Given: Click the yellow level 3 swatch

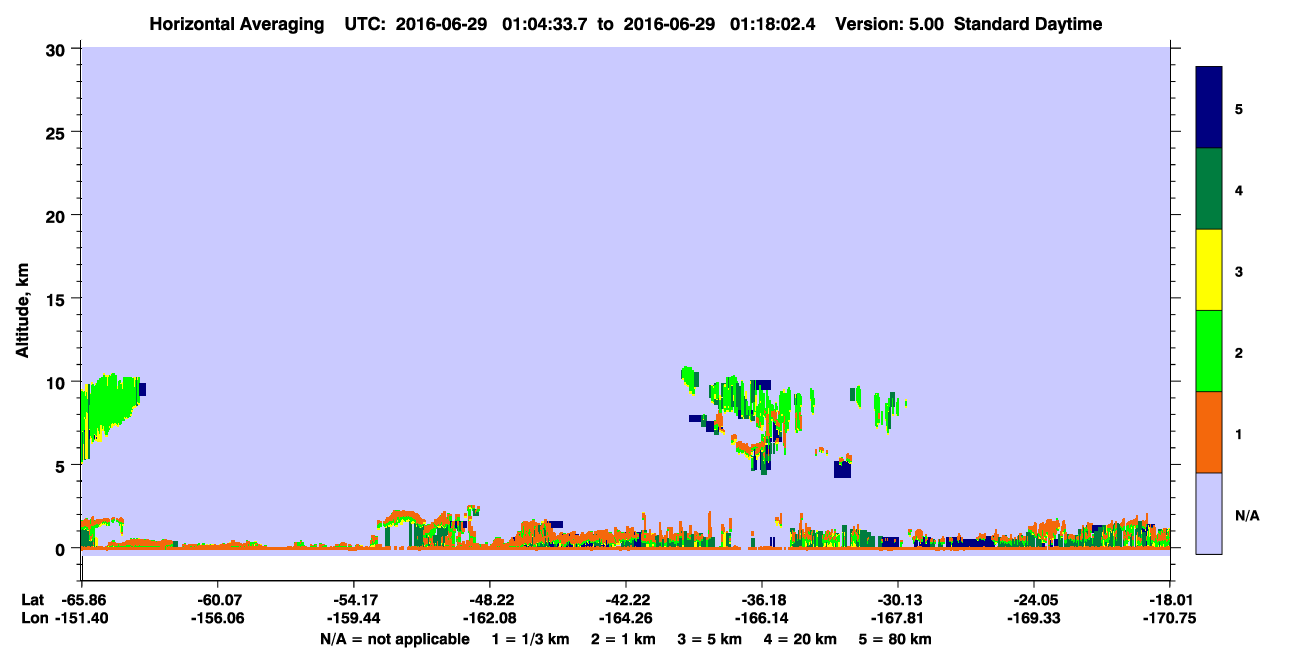Looking at the screenshot, I should click(1209, 270).
